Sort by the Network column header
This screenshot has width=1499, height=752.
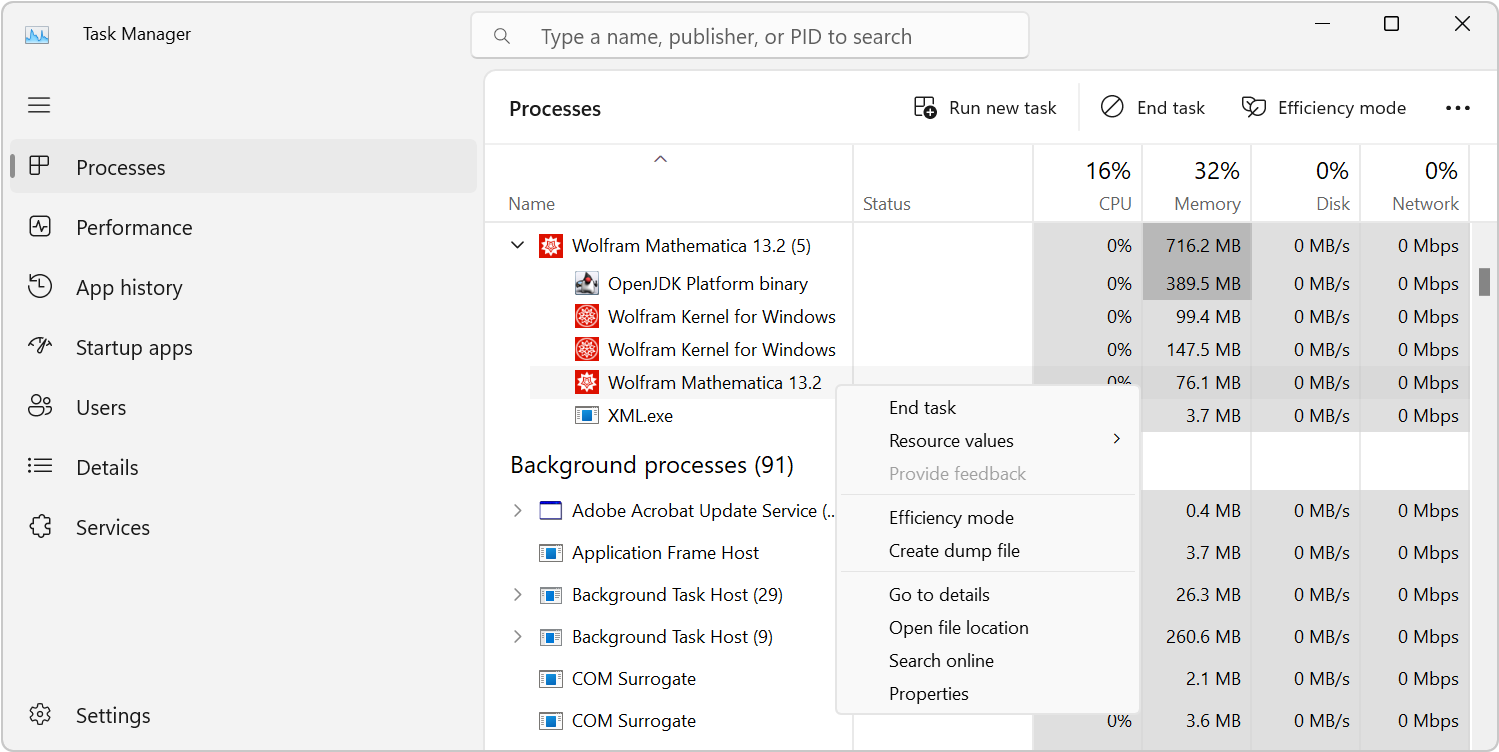tap(1415, 184)
